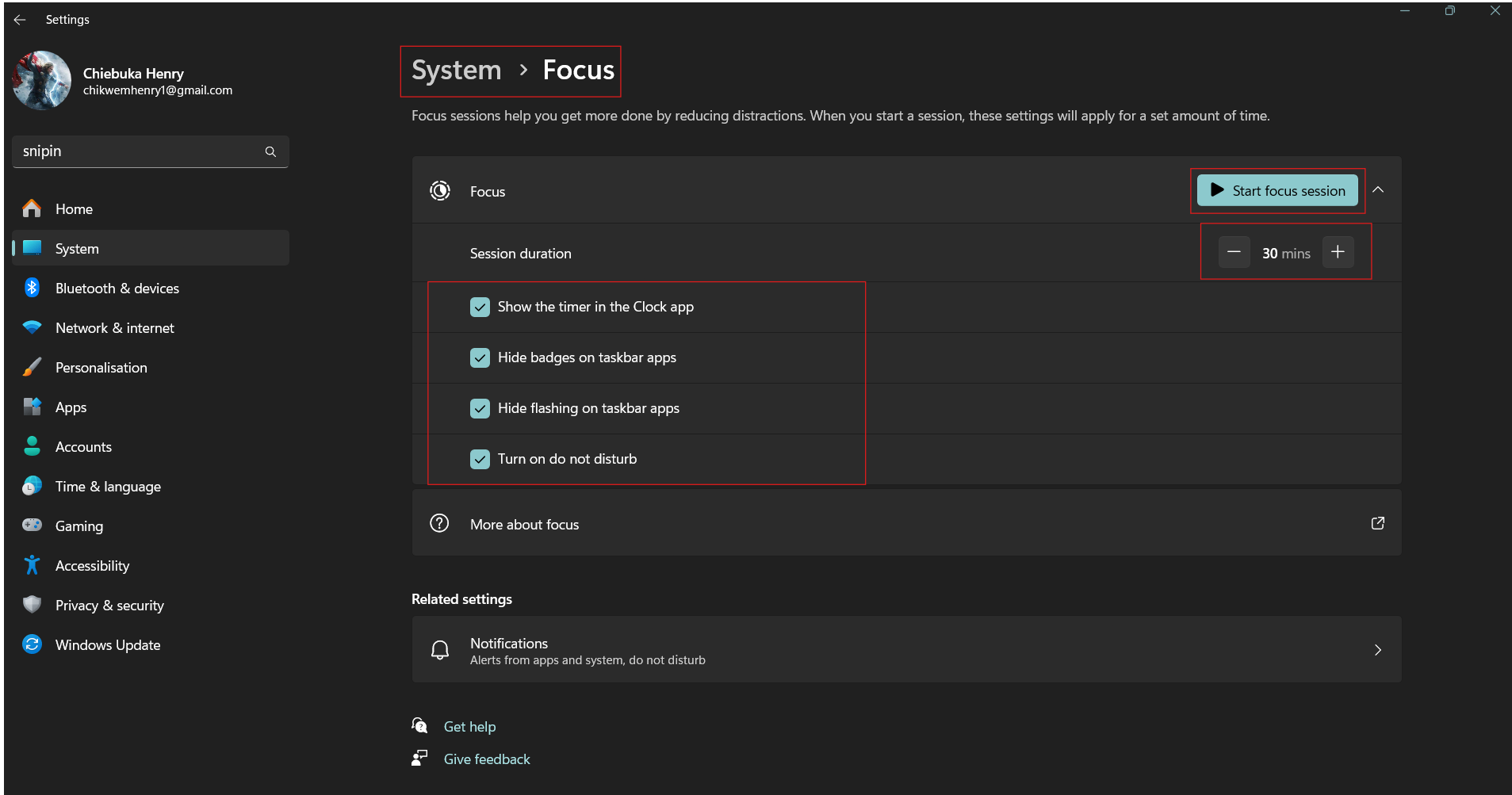Viewport: 1512px width, 795px height.
Task: Select the Gaming controller icon
Action: tap(32, 526)
